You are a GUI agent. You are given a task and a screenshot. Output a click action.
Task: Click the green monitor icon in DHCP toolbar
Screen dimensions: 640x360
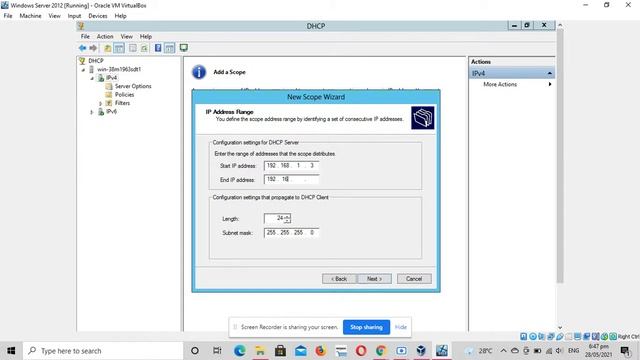184,48
